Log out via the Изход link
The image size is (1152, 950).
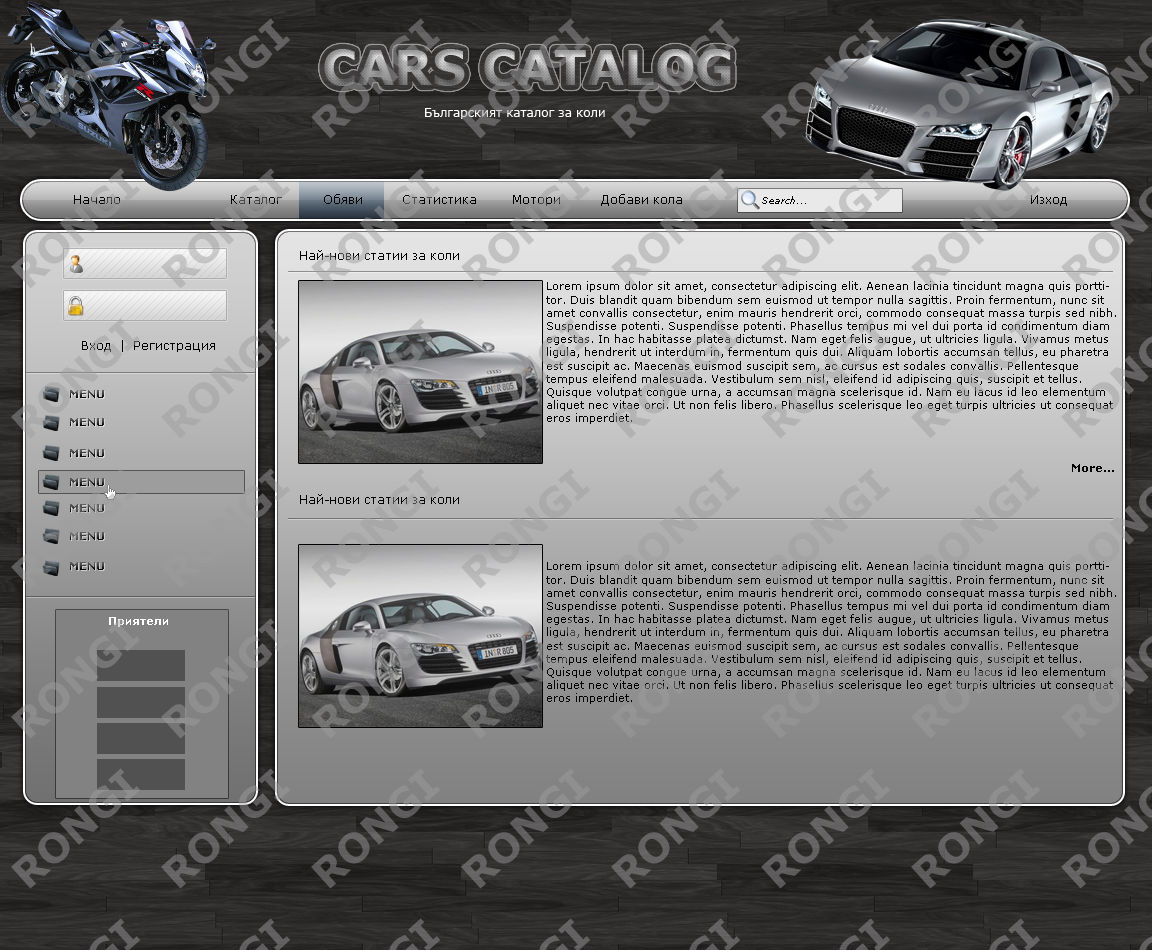pos(1048,200)
